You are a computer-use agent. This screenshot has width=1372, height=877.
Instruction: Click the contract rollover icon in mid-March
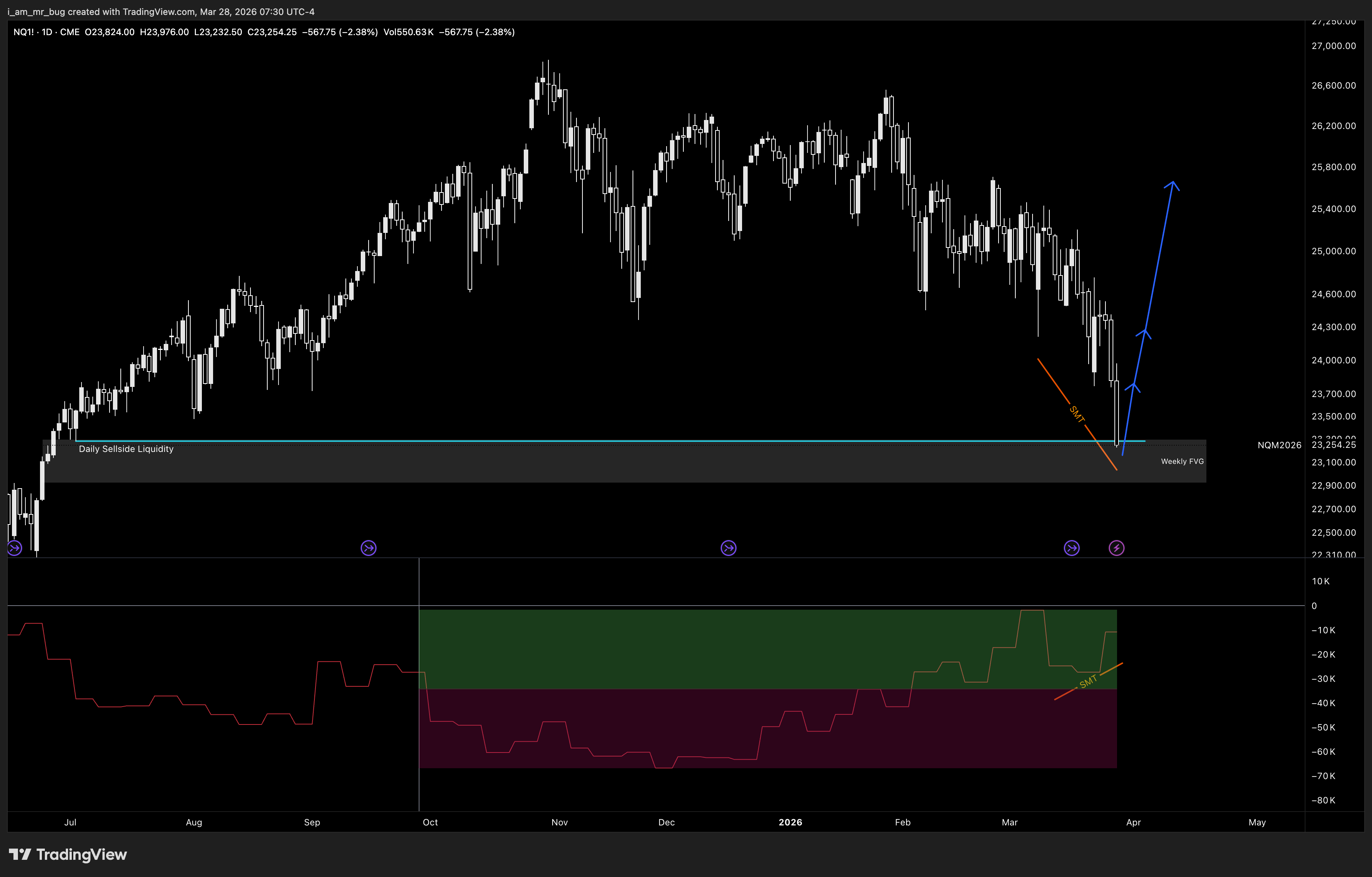pyautogui.click(x=1071, y=548)
